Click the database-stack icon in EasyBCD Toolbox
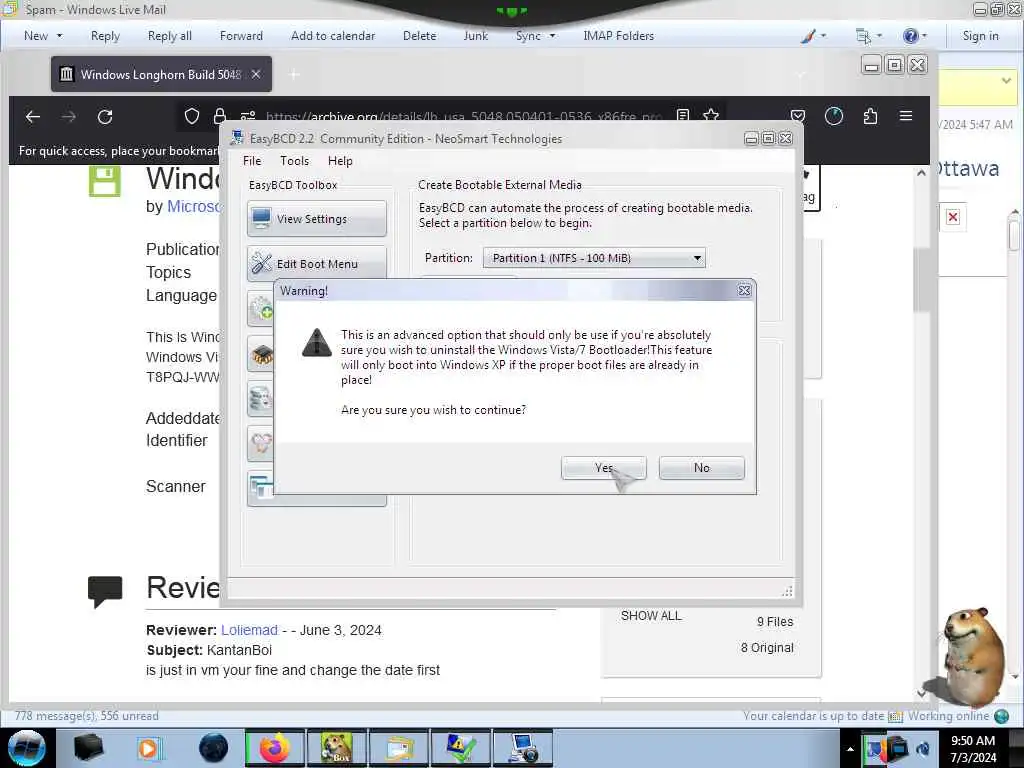 click(x=261, y=398)
